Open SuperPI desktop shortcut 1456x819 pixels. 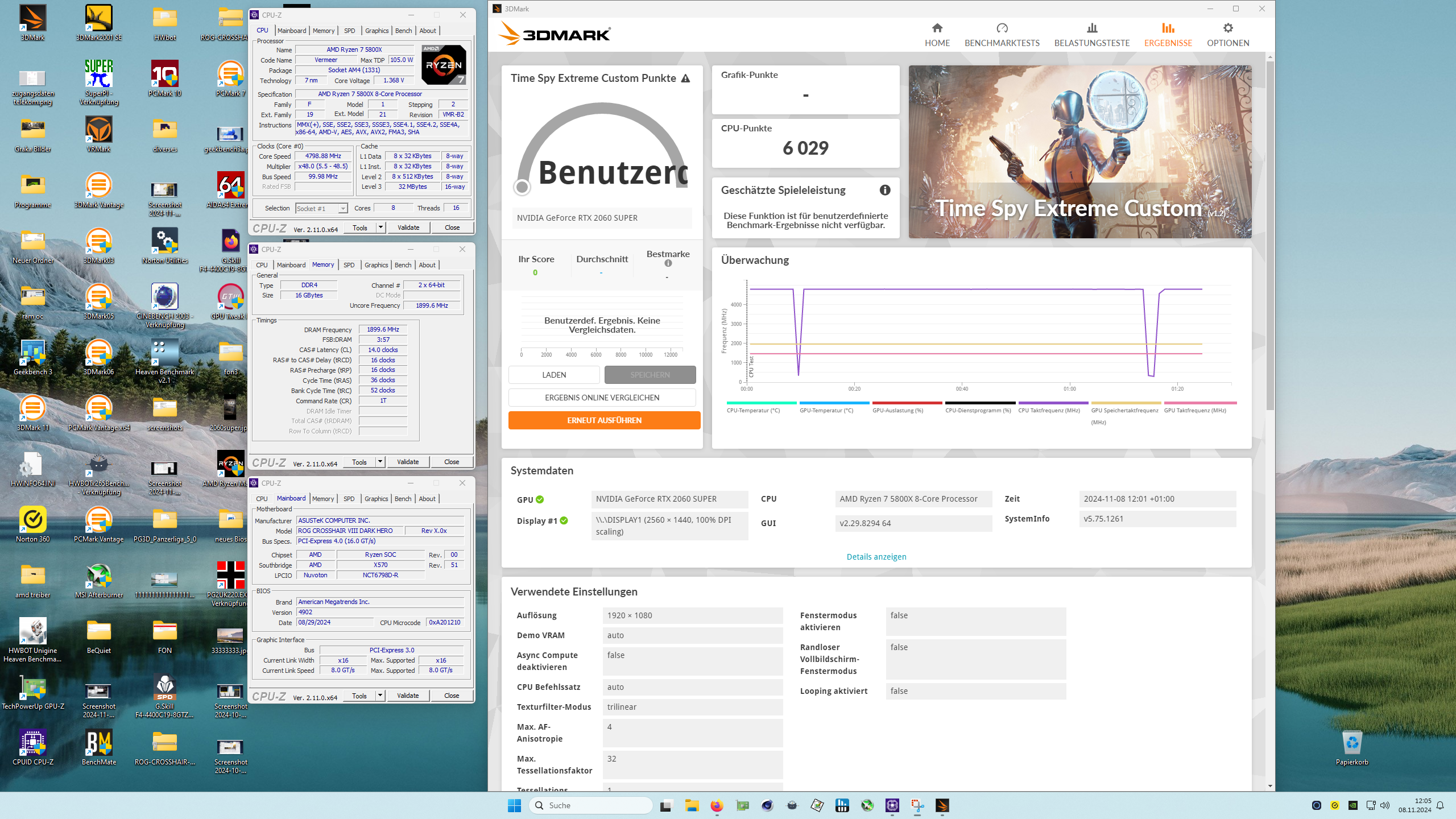(99, 82)
